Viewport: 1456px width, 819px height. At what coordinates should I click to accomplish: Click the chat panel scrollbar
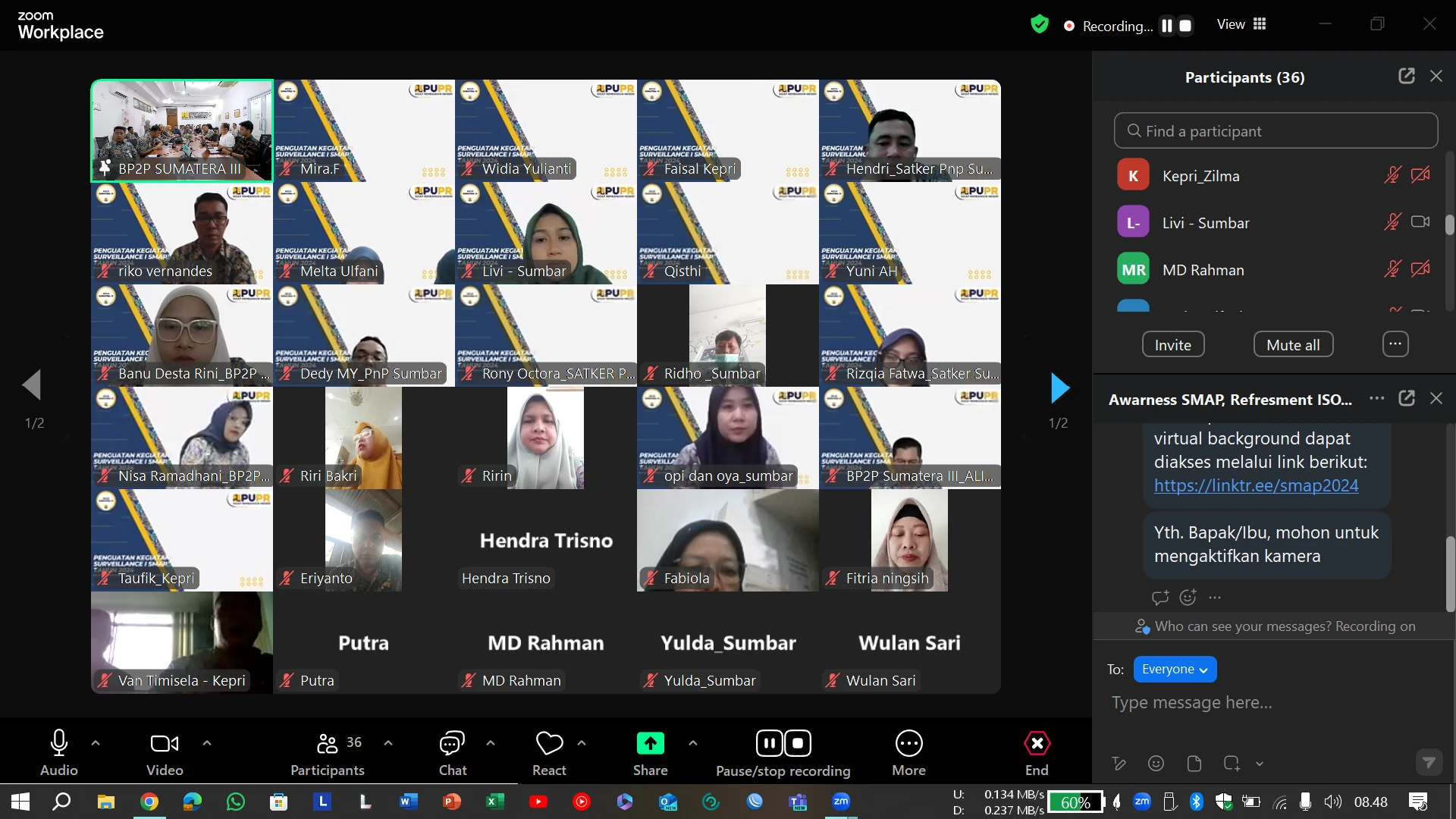pyautogui.click(x=1450, y=574)
